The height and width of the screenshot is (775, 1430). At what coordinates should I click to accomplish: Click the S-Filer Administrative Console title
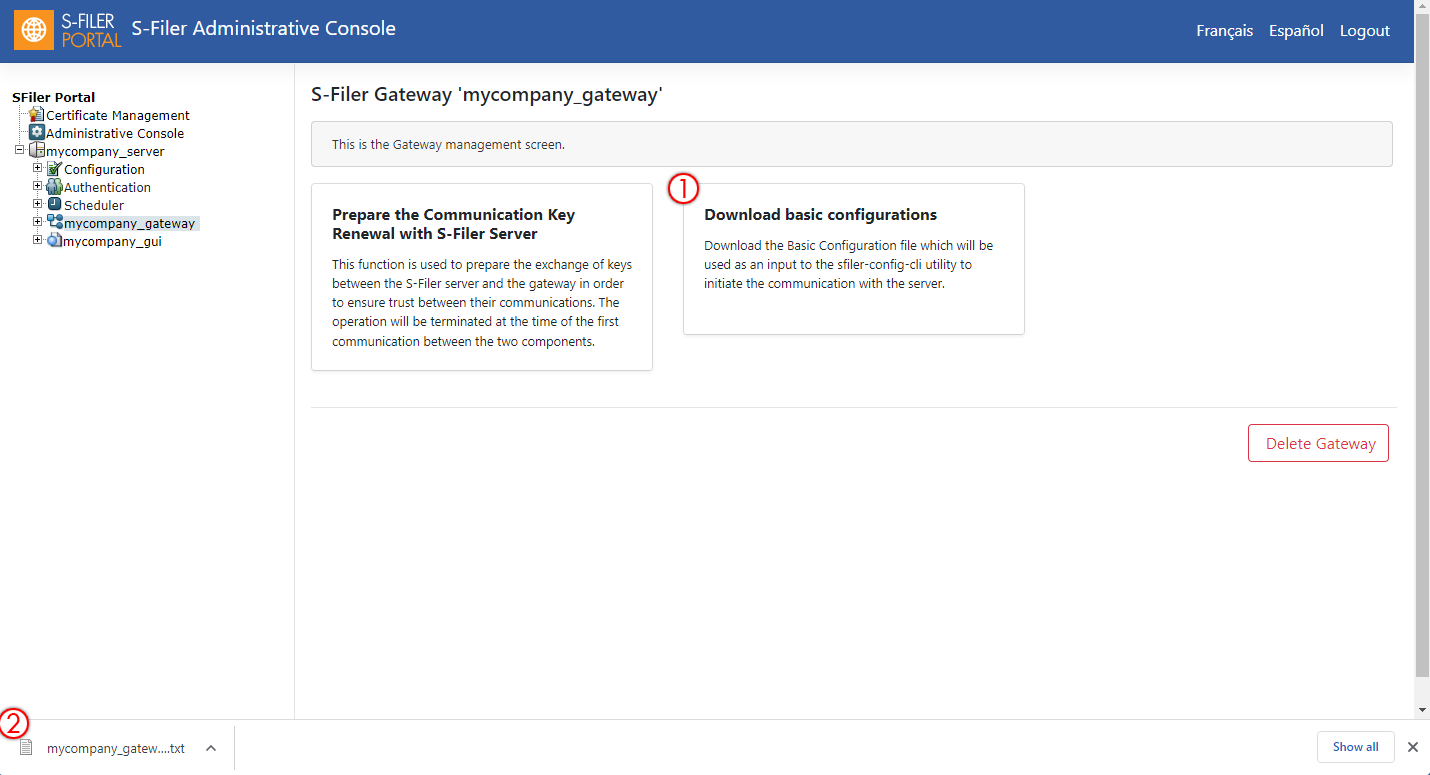click(264, 29)
